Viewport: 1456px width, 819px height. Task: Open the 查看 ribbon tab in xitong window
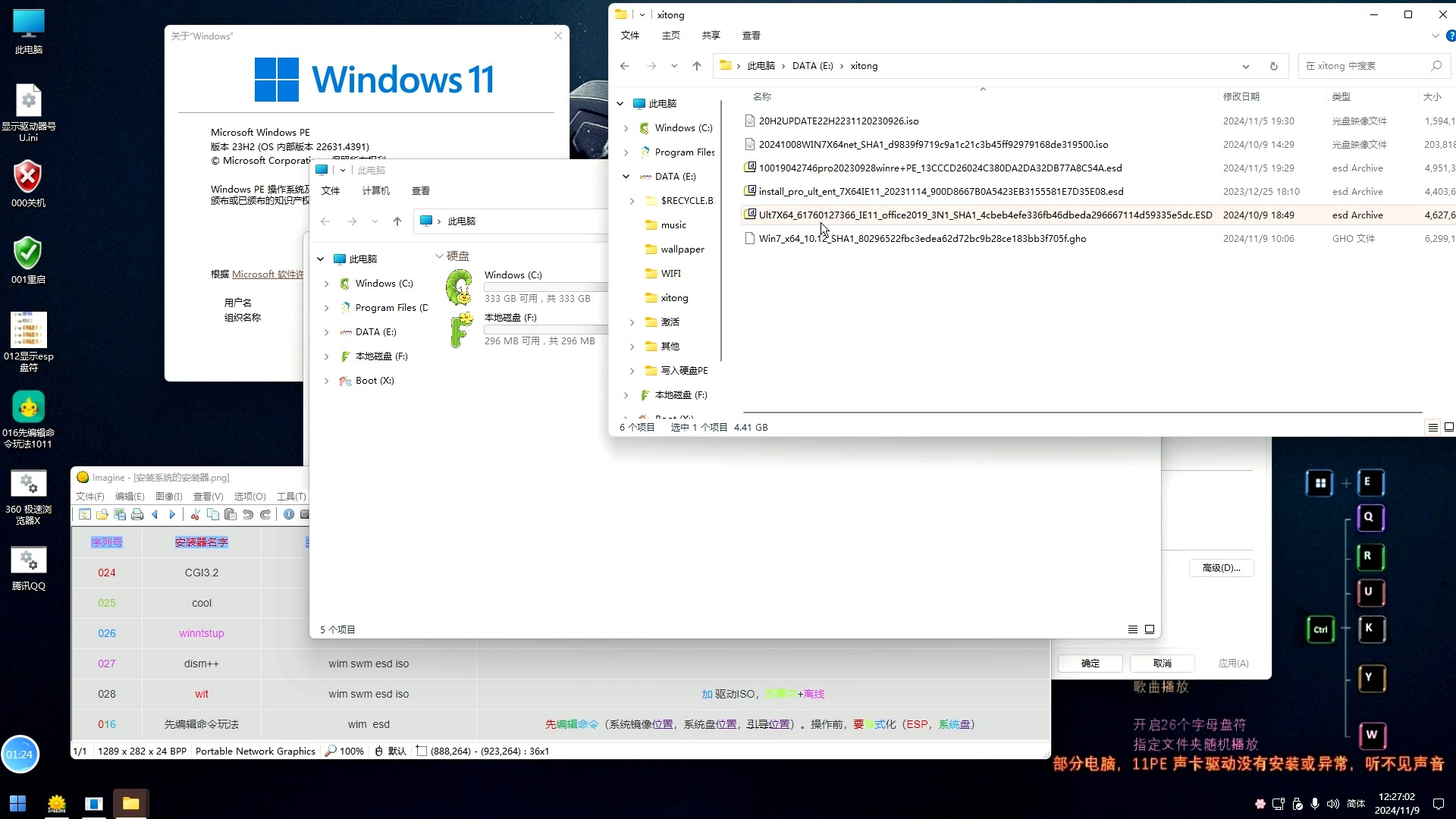coord(751,36)
